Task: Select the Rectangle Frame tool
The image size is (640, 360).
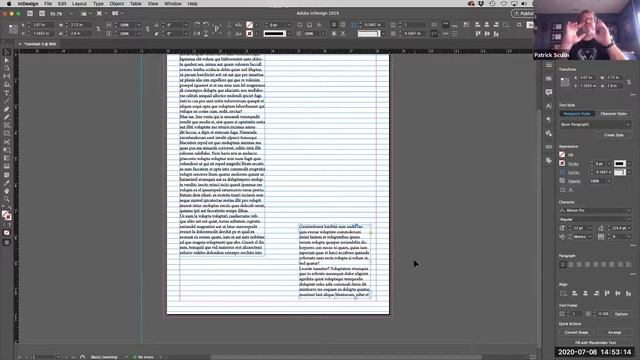Action: pos(7,126)
